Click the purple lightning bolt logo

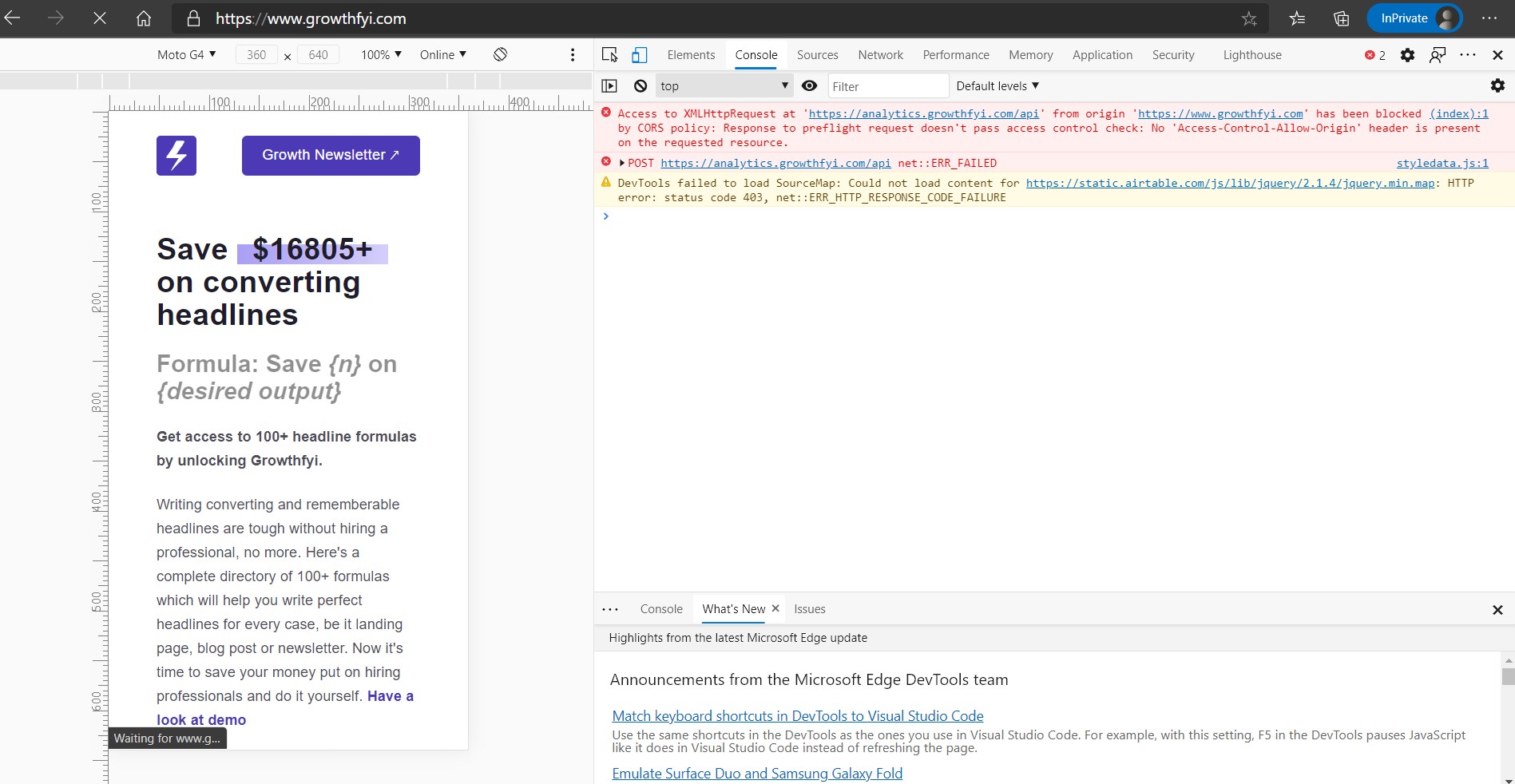point(176,156)
